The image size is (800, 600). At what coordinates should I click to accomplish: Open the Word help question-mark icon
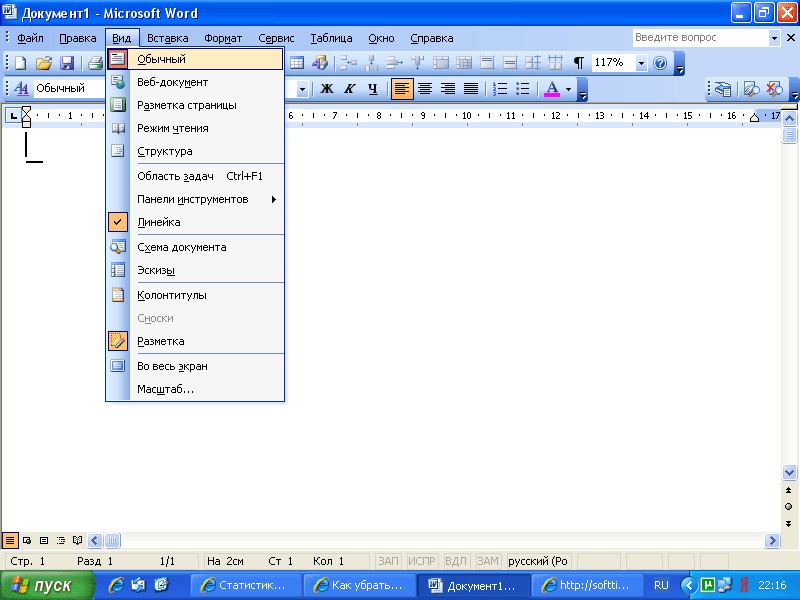click(660, 63)
